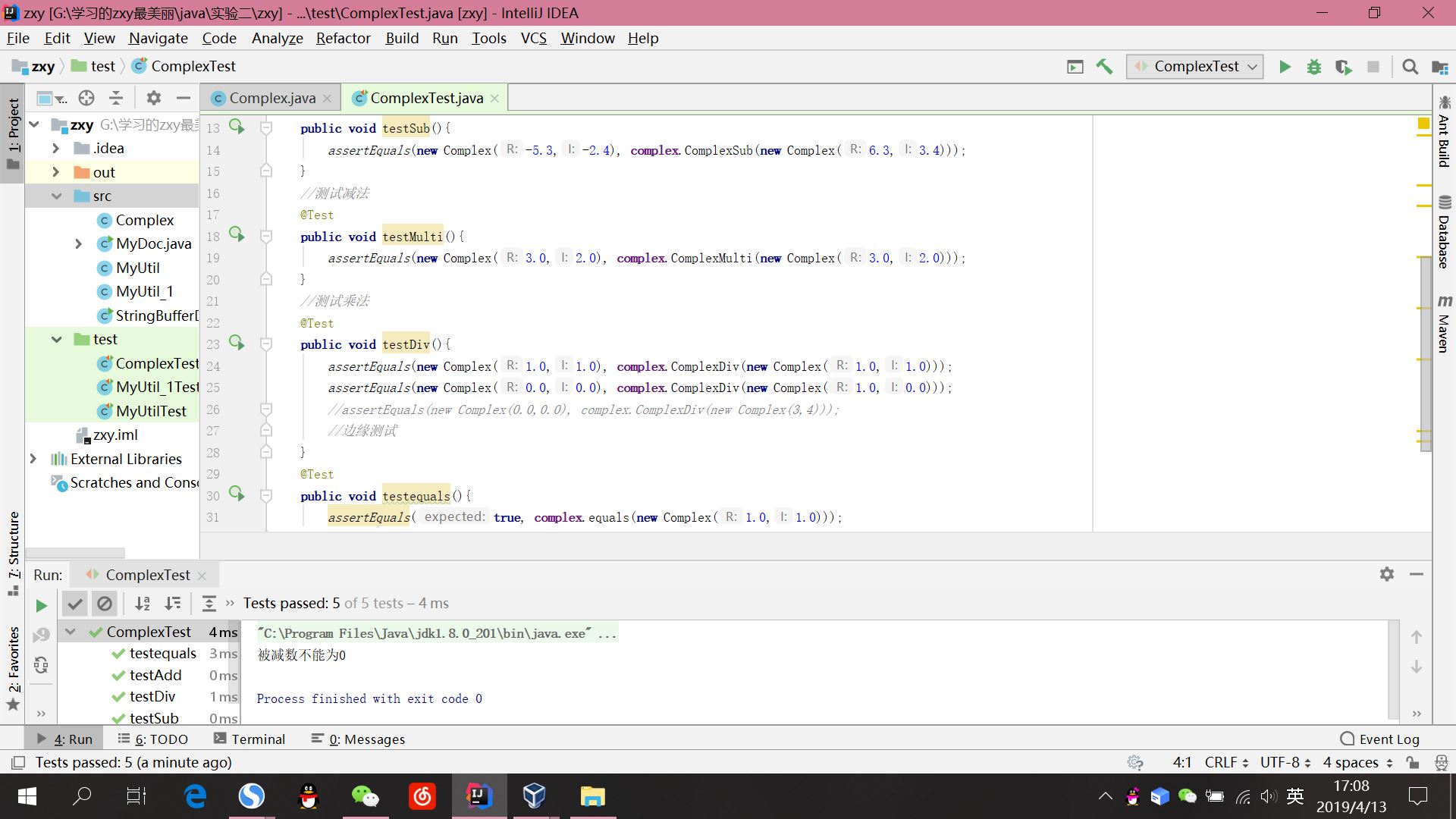Open Microsoft Edge from taskbar
The height and width of the screenshot is (819, 1456).
(x=195, y=795)
